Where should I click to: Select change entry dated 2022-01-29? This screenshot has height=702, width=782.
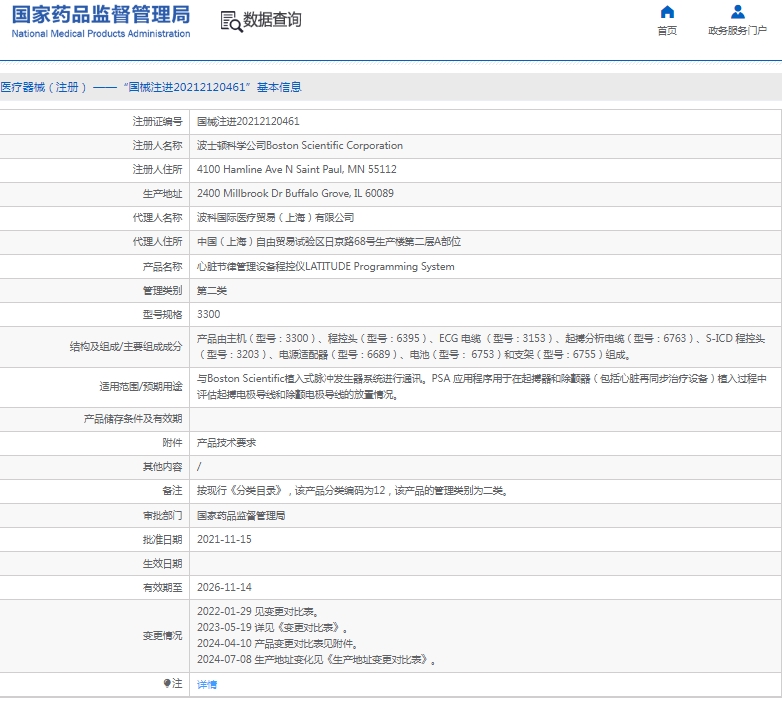pyautogui.click(x=258, y=612)
